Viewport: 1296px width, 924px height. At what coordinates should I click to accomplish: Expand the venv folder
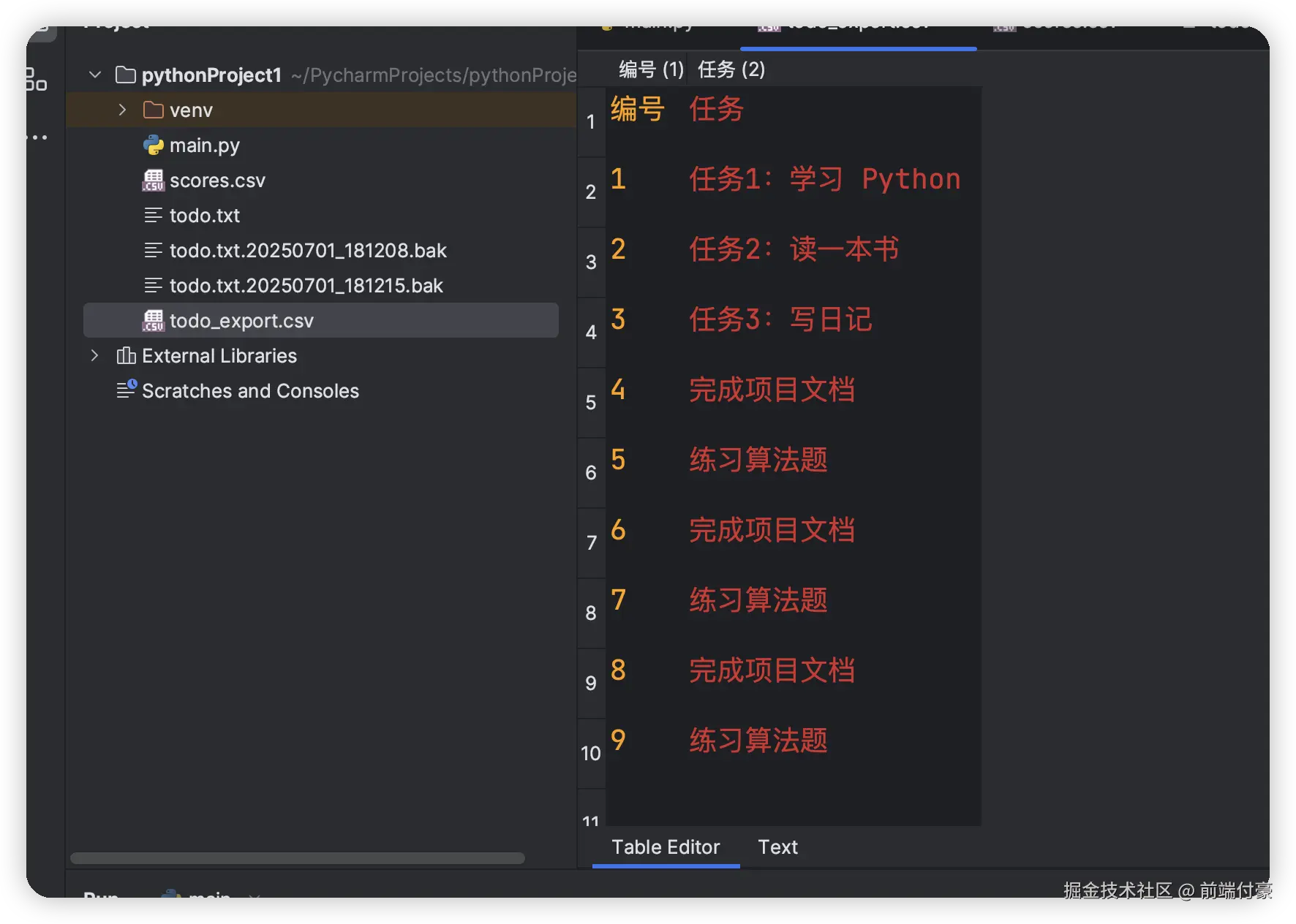[122, 110]
